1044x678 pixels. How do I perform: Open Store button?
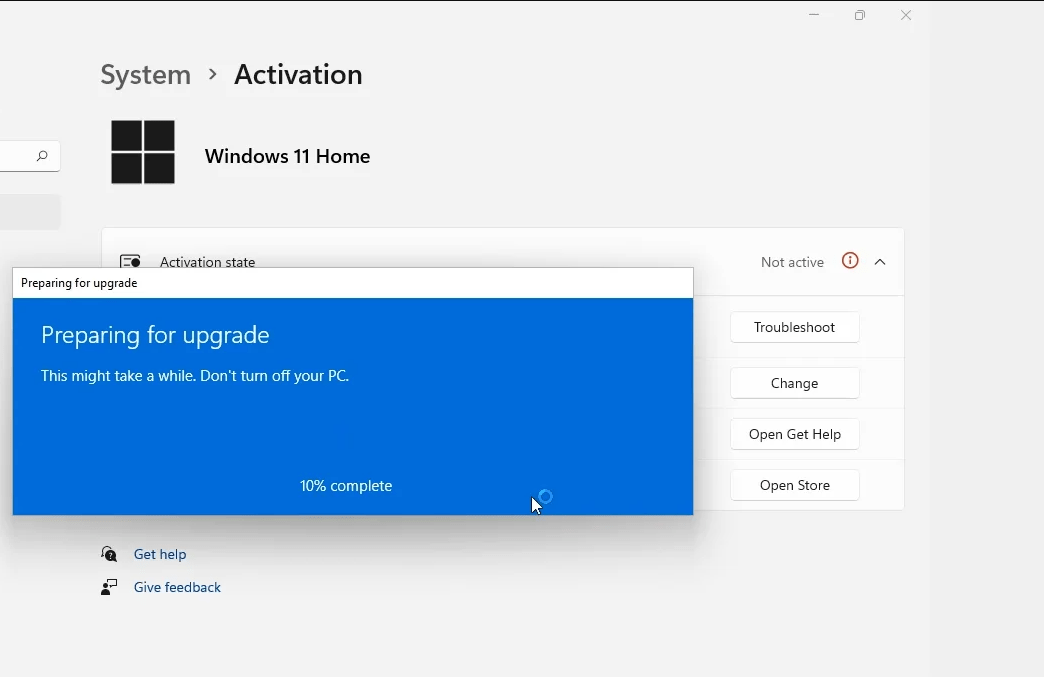click(794, 485)
